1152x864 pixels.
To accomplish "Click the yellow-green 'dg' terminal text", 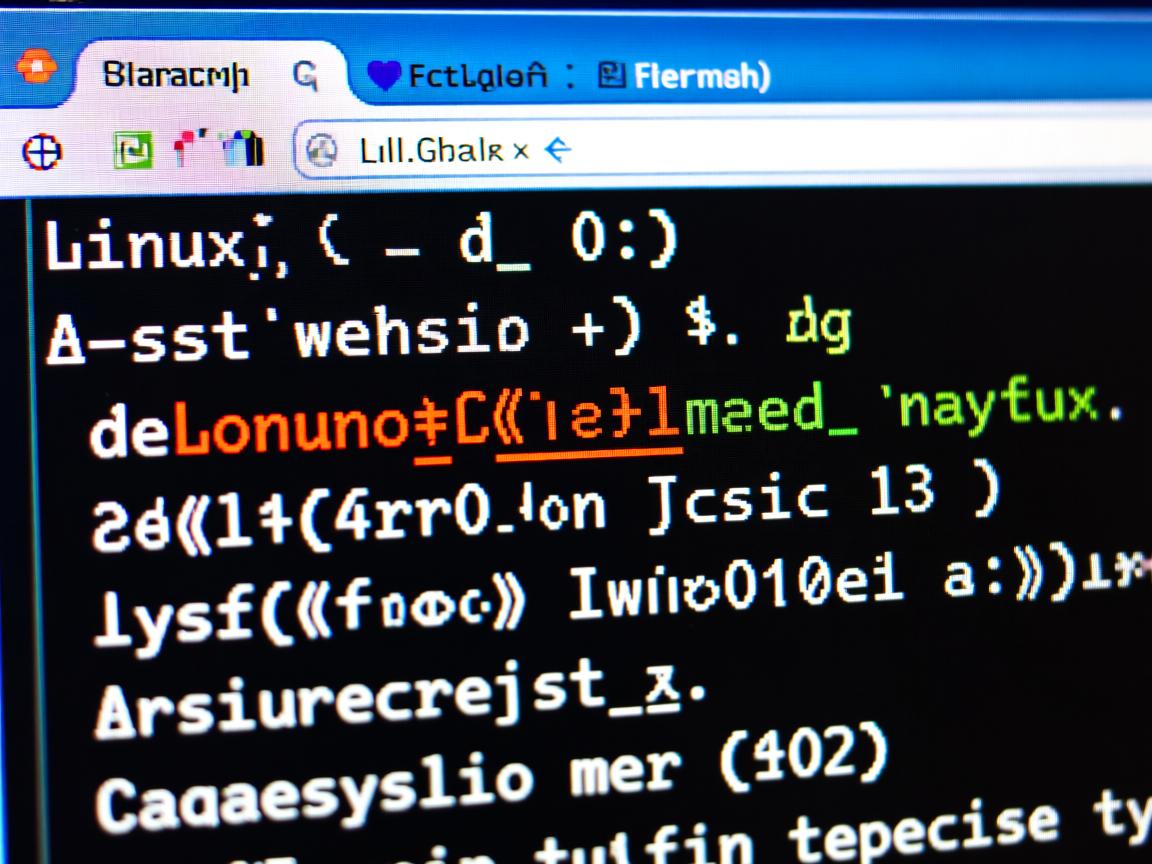I will (818, 325).
